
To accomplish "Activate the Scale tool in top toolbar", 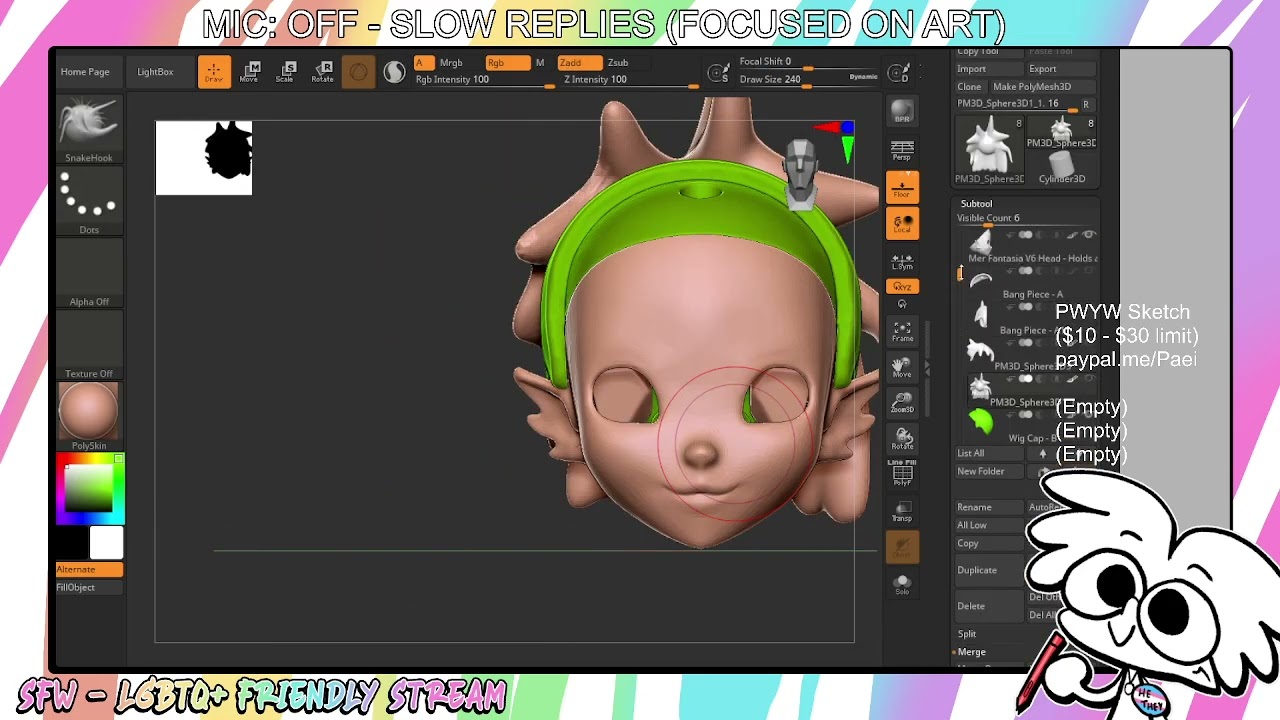I will [x=286, y=72].
